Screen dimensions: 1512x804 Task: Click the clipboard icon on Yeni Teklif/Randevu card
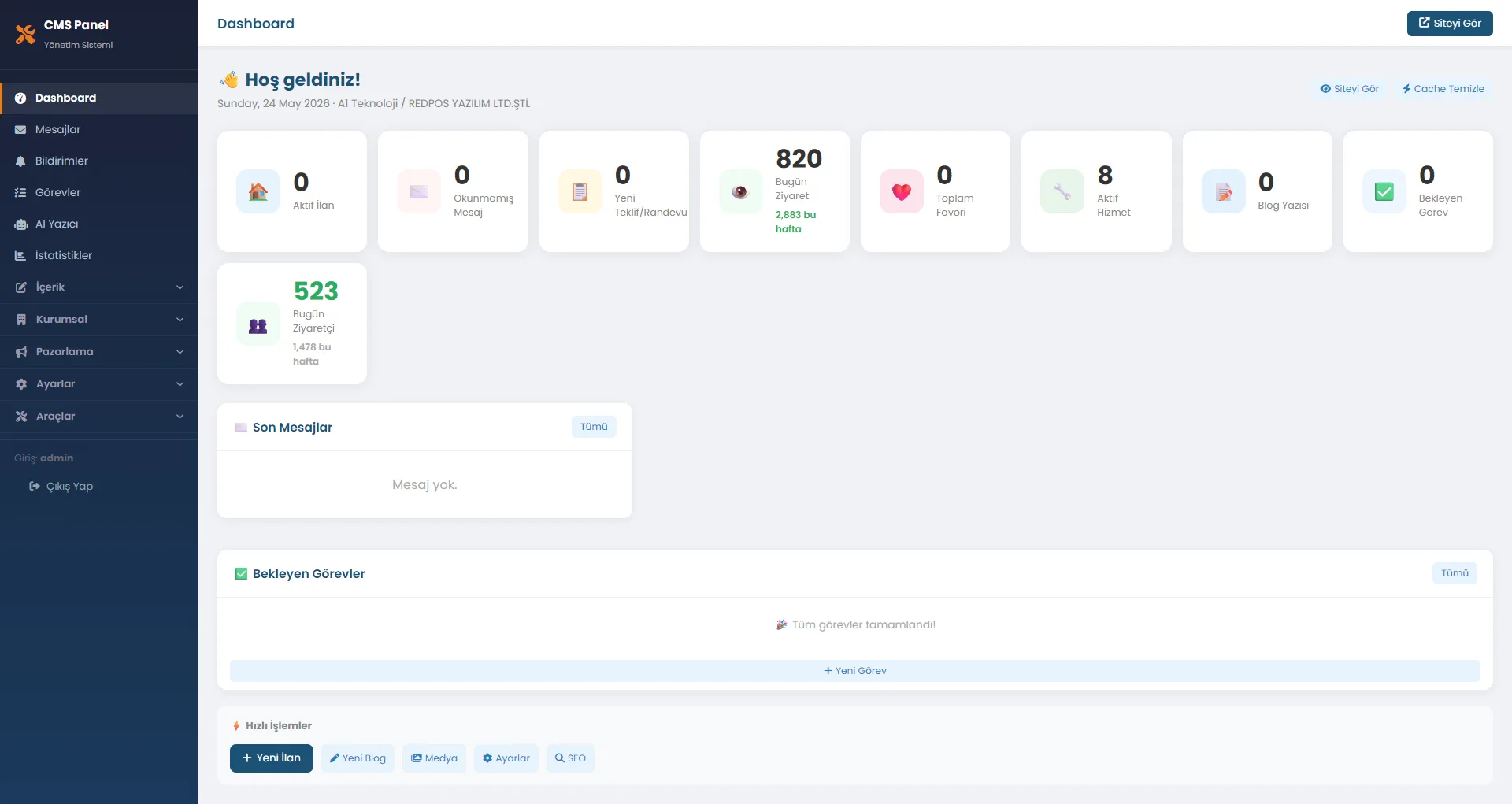coord(580,191)
